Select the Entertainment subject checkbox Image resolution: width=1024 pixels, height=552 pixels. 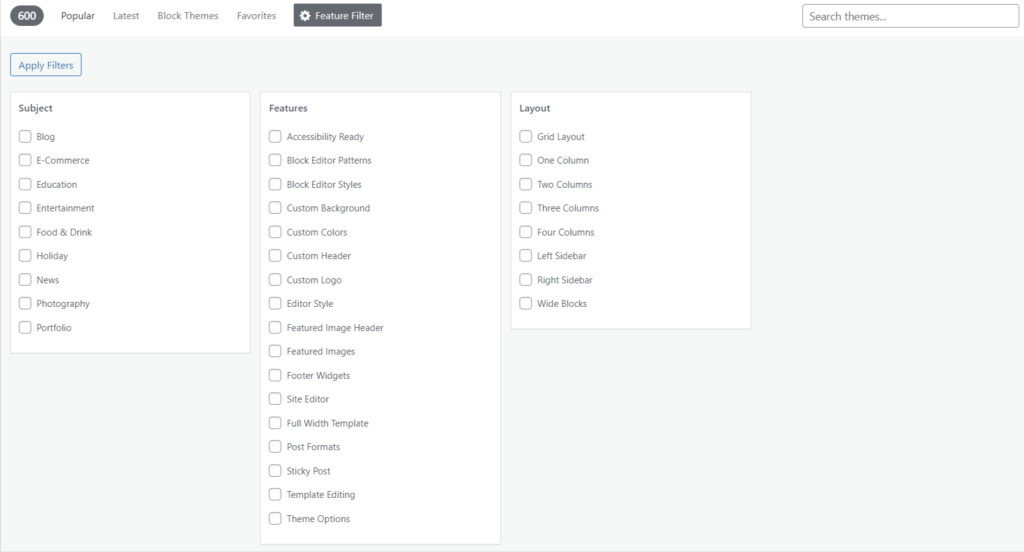coord(25,208)
